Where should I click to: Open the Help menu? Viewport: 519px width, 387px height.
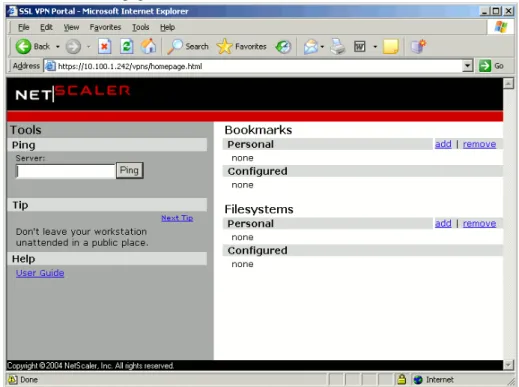(167, 27)
